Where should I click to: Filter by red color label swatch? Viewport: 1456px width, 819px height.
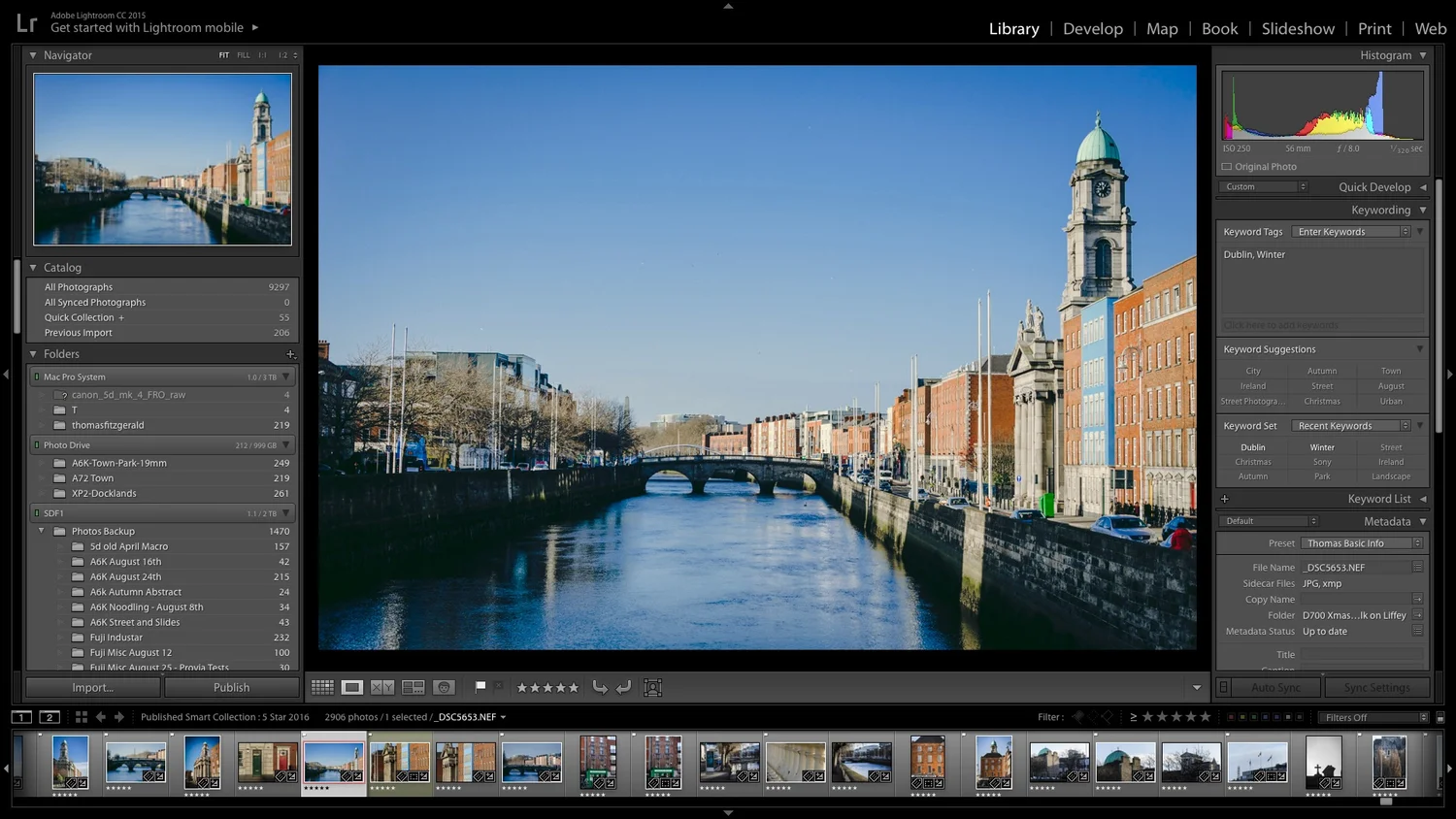pyautogui.click(x=1231, y=717)
